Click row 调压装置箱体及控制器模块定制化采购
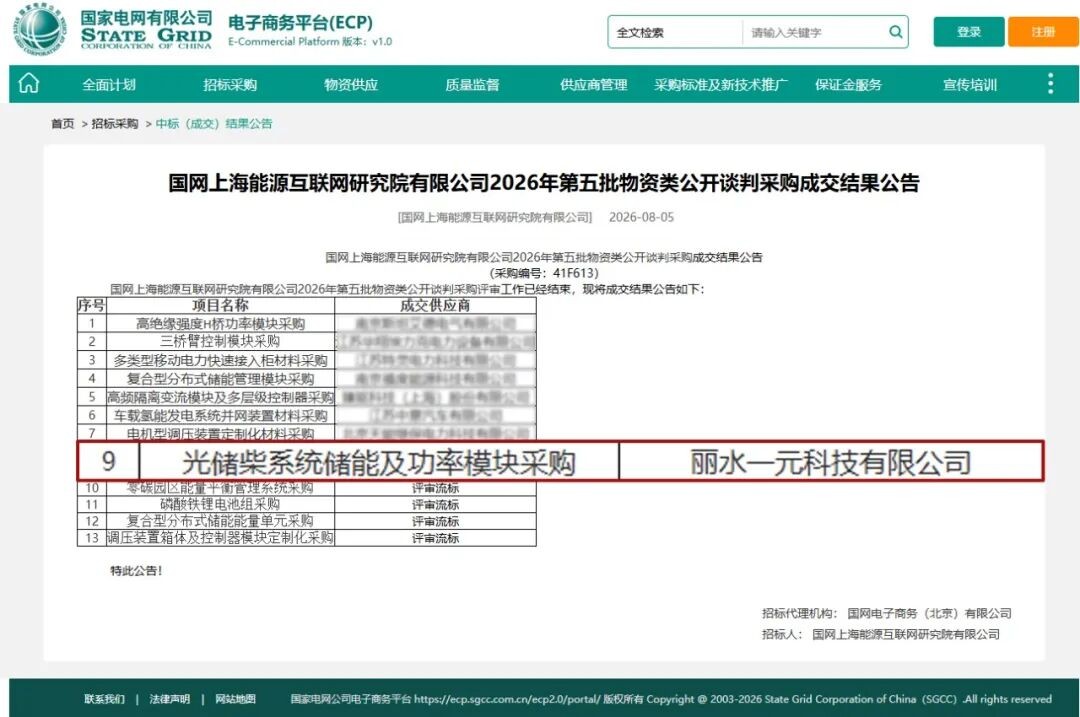This screenshot has width=1080, height=717. 307,538
